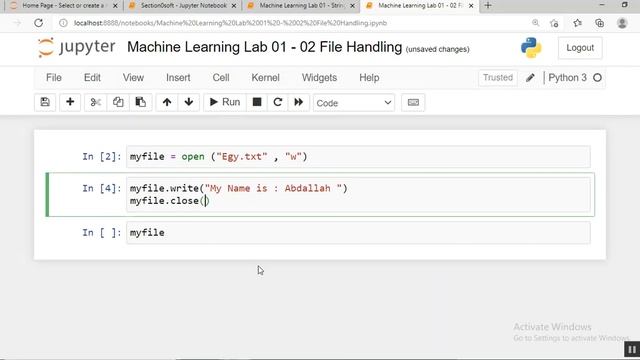Viewport: 640px width, 360px height.
Task: Open the Widgets menu
Action: [x=319, y=78]
